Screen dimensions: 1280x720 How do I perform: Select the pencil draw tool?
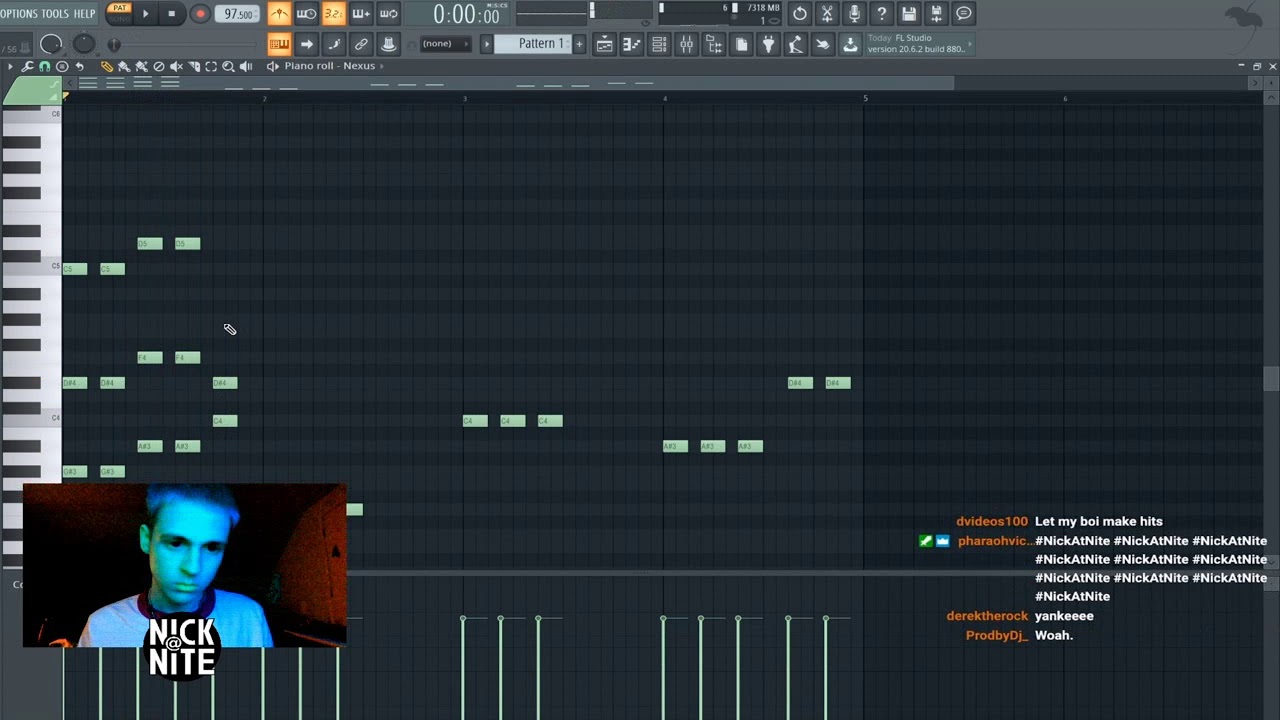(107, 66)
